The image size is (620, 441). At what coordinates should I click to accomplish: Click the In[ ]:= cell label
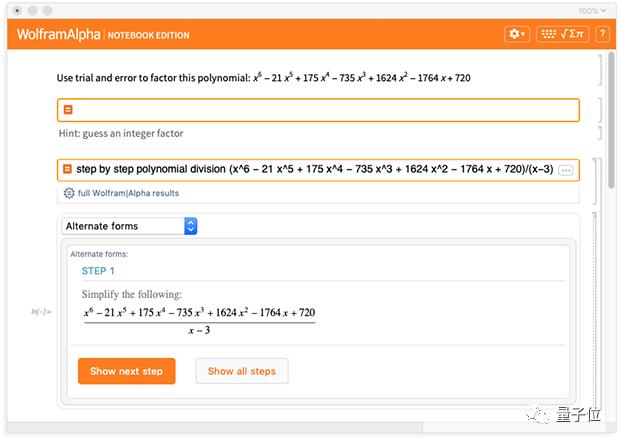(41, 312)
